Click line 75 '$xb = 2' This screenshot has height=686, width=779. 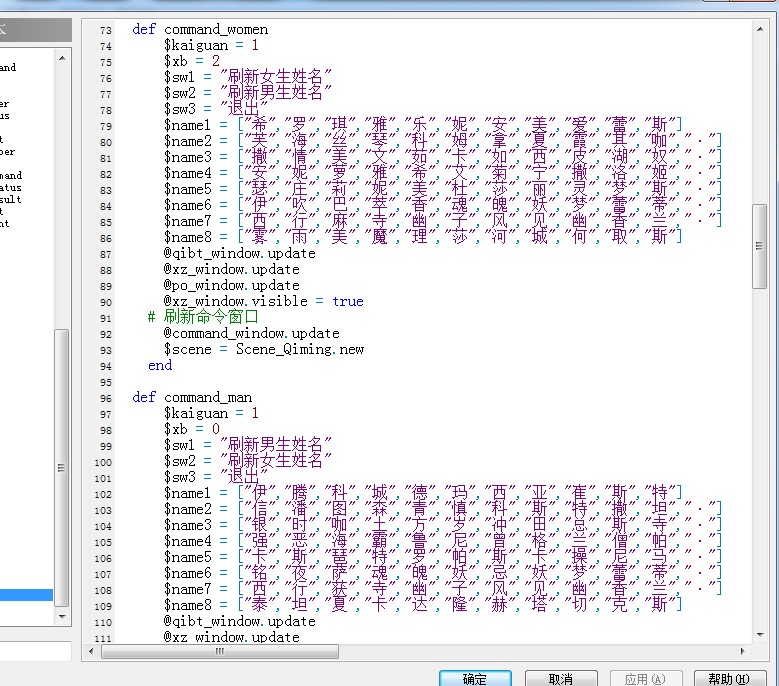click(x=192, y=62)
